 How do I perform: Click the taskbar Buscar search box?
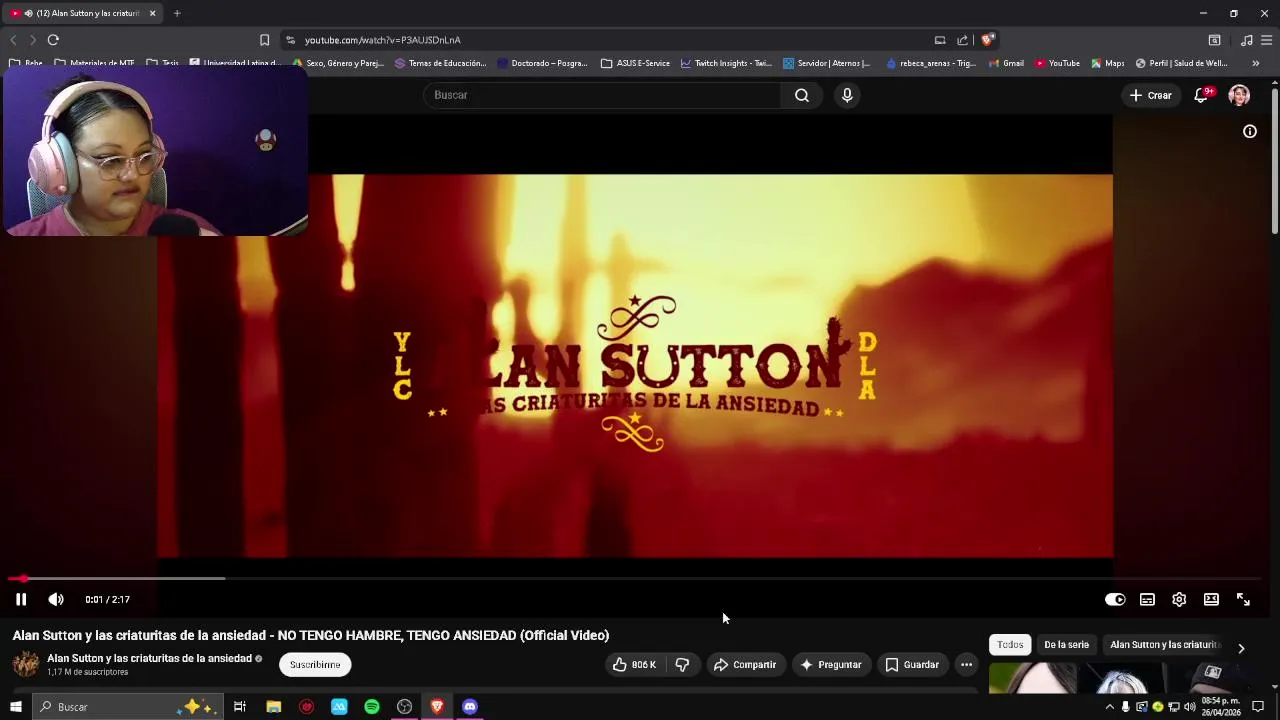[x=128, y=707]
